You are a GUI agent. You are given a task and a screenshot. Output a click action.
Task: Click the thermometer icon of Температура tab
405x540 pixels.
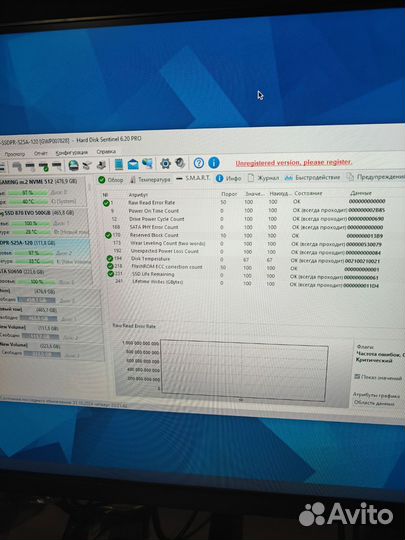click(133, 180)
